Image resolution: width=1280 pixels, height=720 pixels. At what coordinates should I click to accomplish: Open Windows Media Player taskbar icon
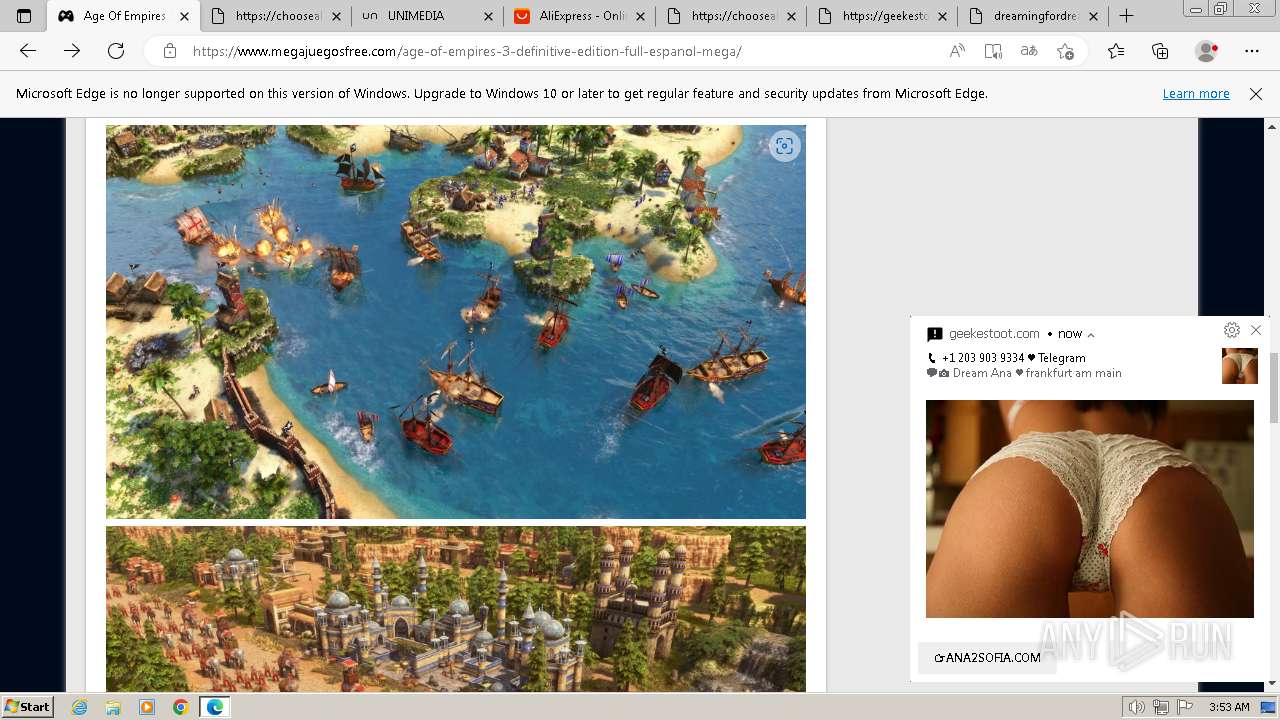click(x=147, y=707)
